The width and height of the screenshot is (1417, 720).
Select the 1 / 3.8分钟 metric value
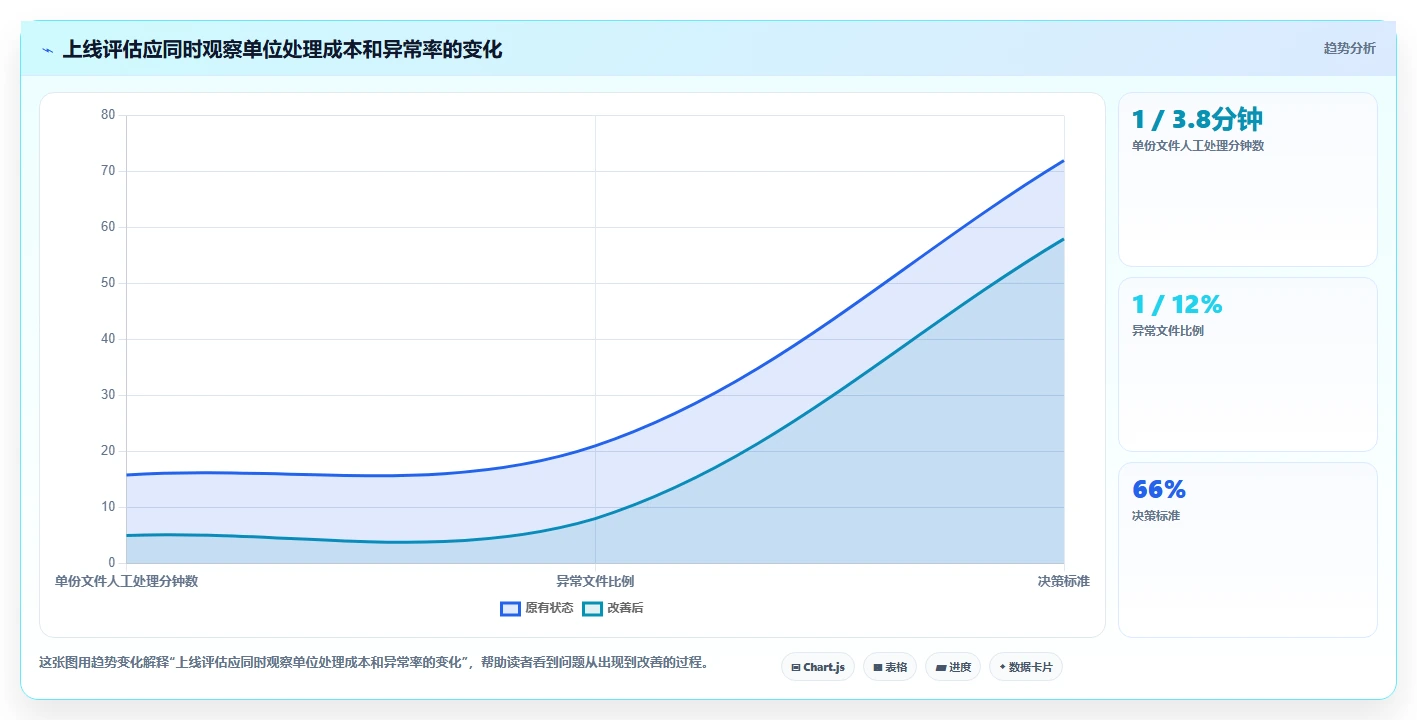click(1197, 119)
